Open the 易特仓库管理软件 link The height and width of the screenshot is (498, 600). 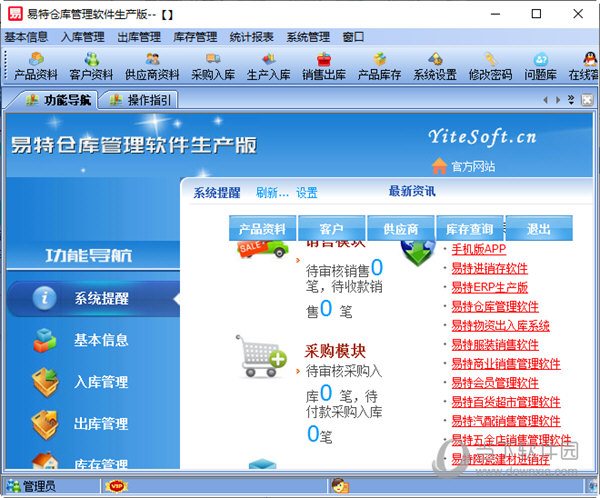pos(495,307)
